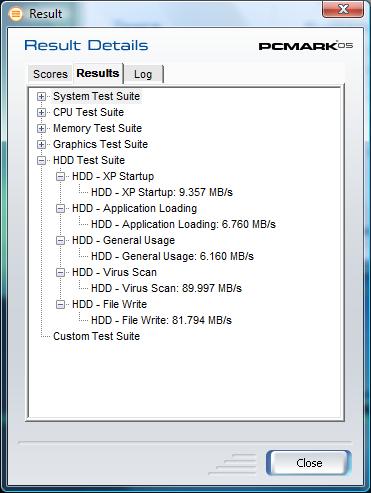Collapse the HDD - File Write node
The height and width of the screenshot is (493, 371).
coord(60,304)
